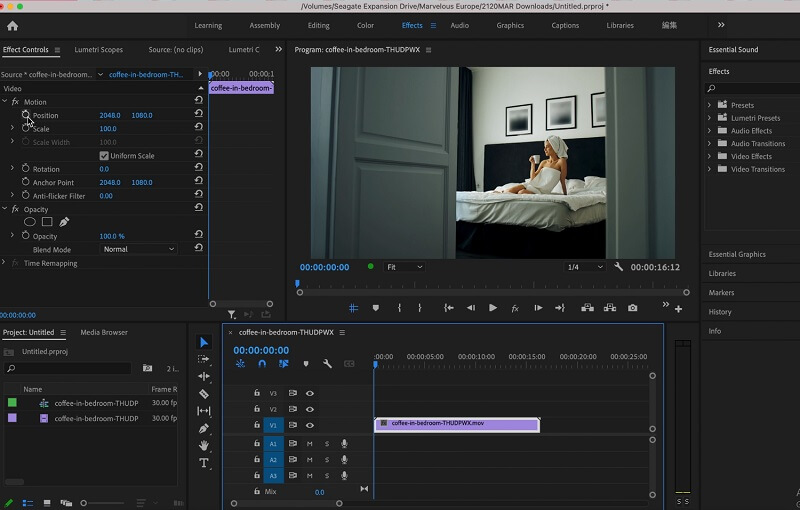Screen dimensions: 800x510
Task: Open playback resolution dropdown 1/4
Action: 585,267
